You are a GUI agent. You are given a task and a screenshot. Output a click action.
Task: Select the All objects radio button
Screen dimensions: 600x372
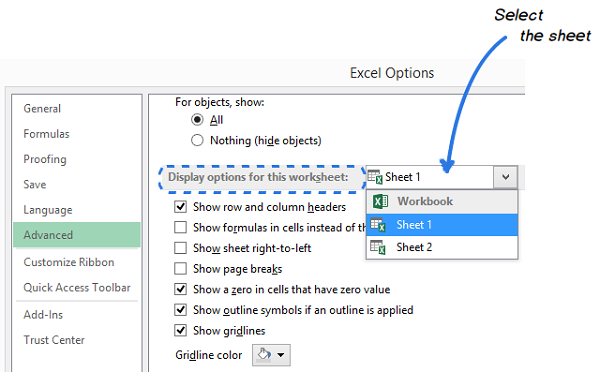[x=197, y=120]
